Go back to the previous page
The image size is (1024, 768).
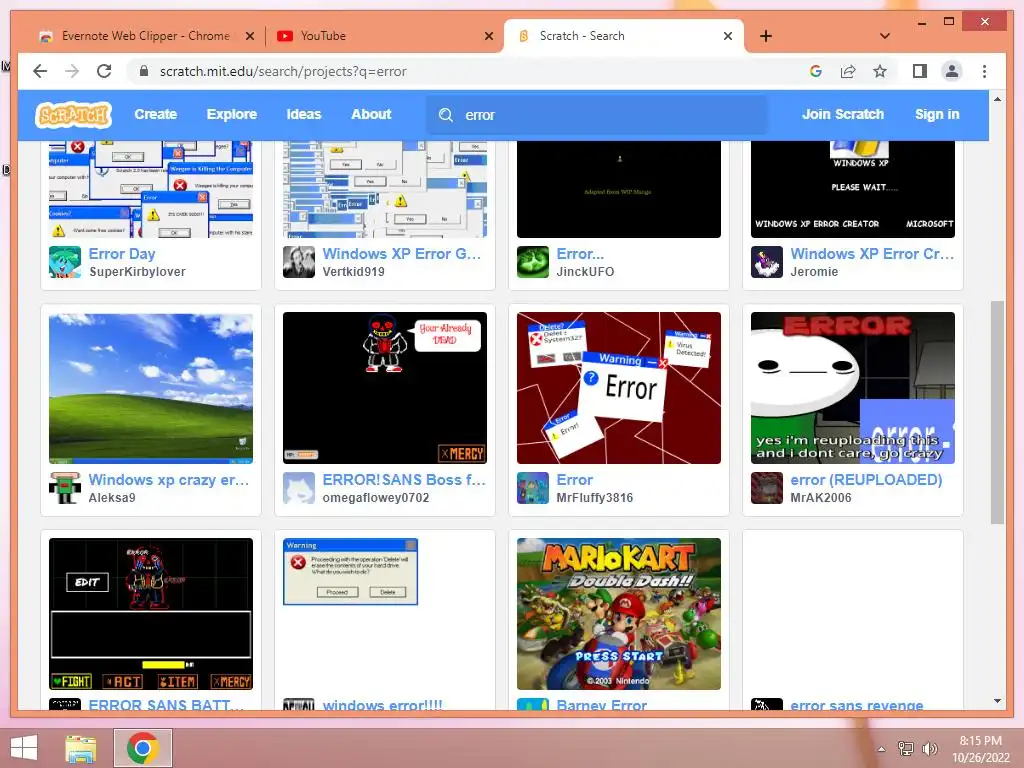pyautogui.click(x=40, y=71)
